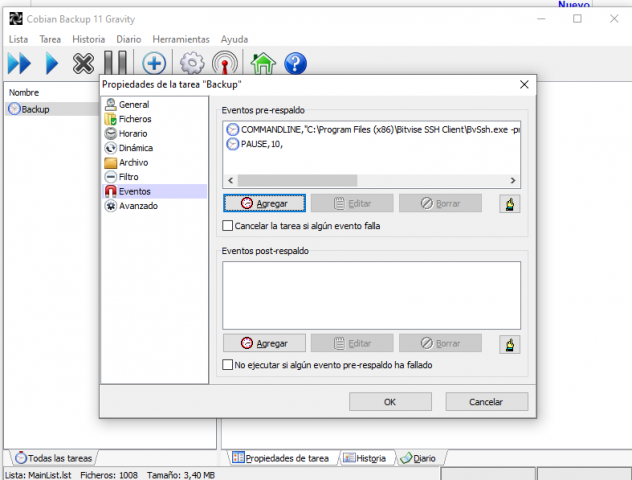Viewport: 632px width, 480px height.
Task: Enable Cancelar la tarea si algún evento falla
Action: [228, 226]
